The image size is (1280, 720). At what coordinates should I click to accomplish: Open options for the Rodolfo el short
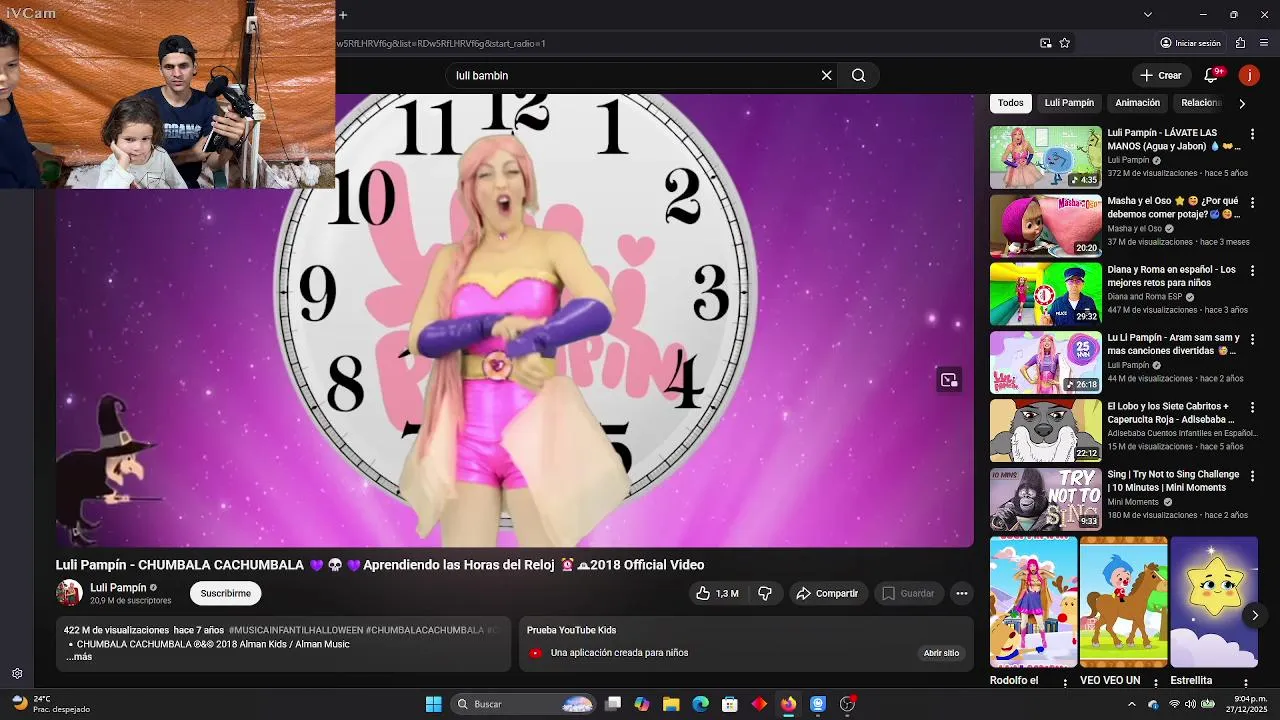[1065, 683]
